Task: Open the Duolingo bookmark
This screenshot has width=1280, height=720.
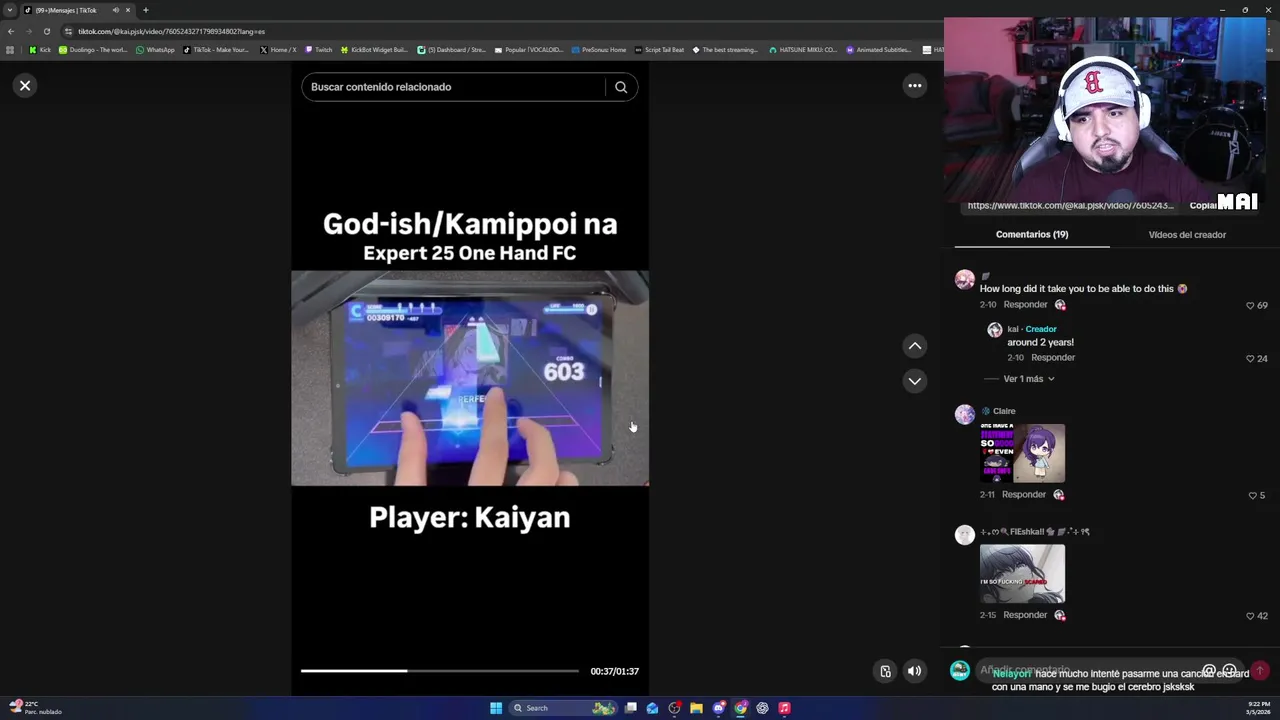Action: point(93,50)
